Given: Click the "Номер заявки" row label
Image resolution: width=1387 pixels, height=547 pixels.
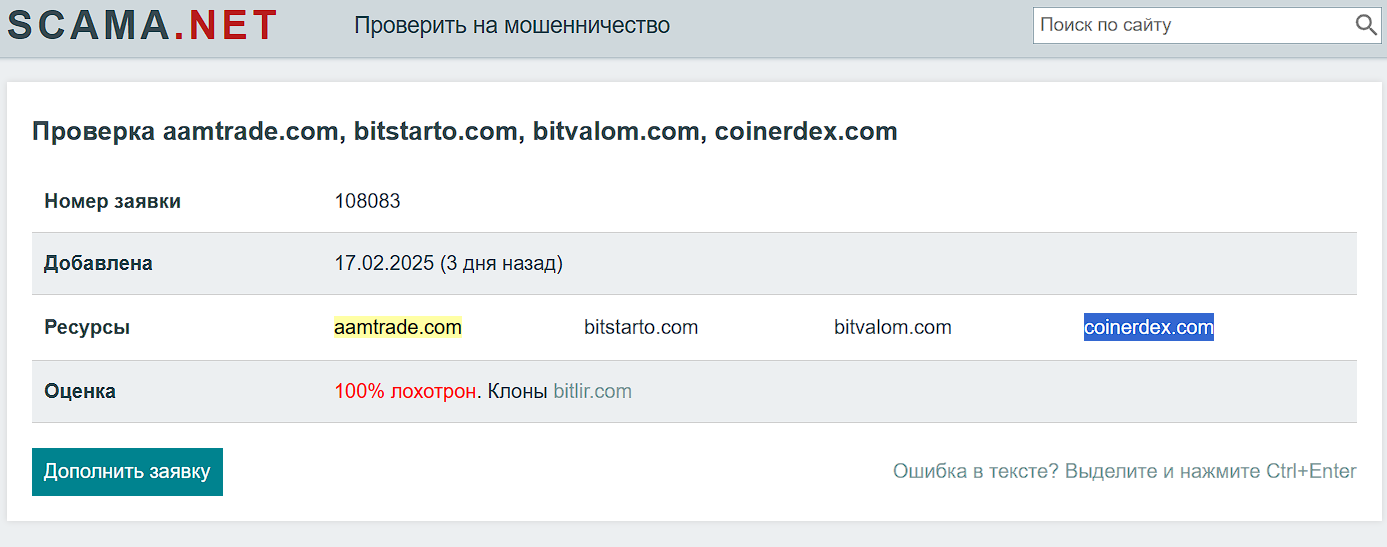Looking at the screenshot, I should pos(112,201).
